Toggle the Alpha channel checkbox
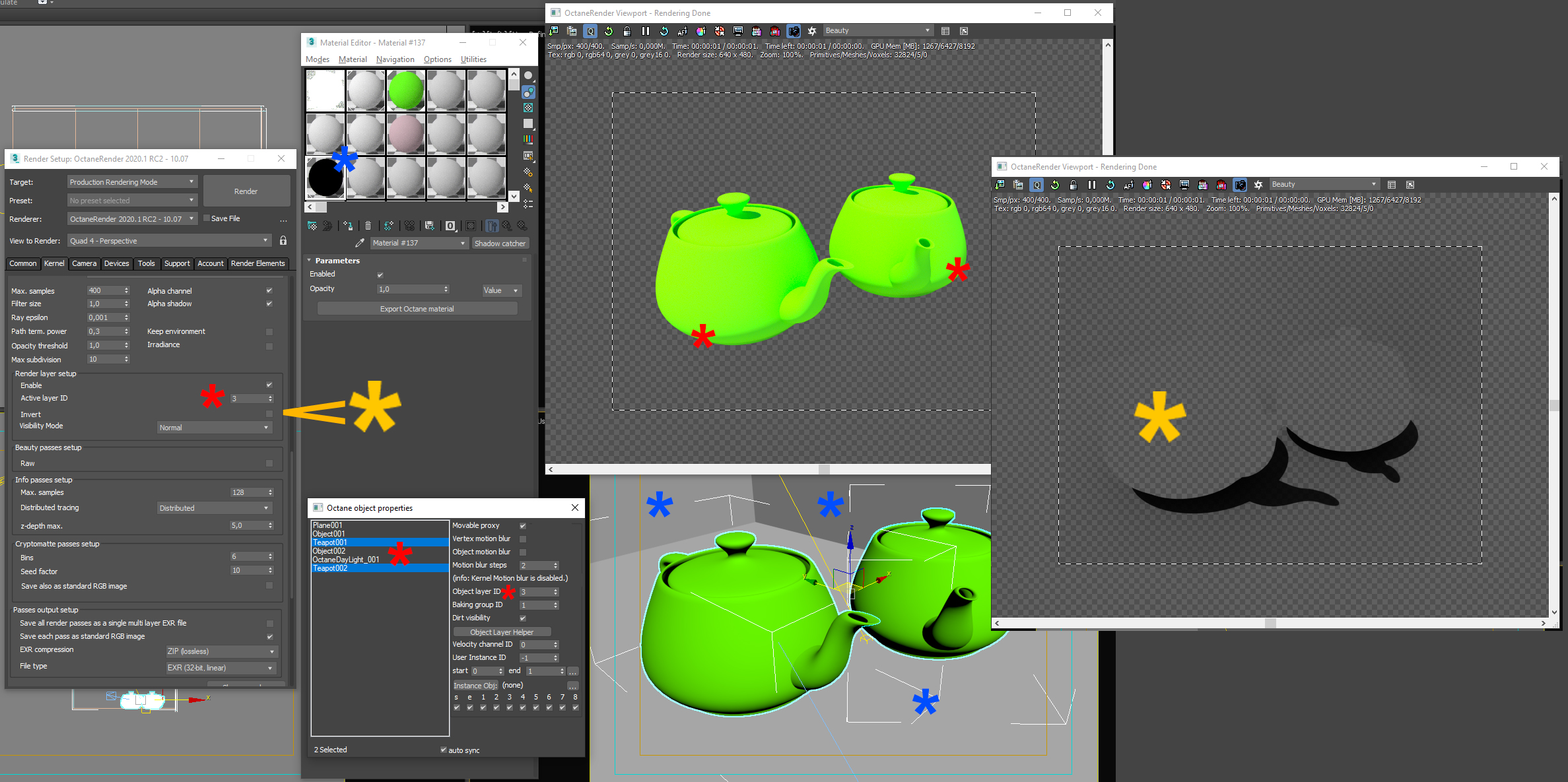Image resolution: width=1568 pixels, height=782 pixels. 269,290
